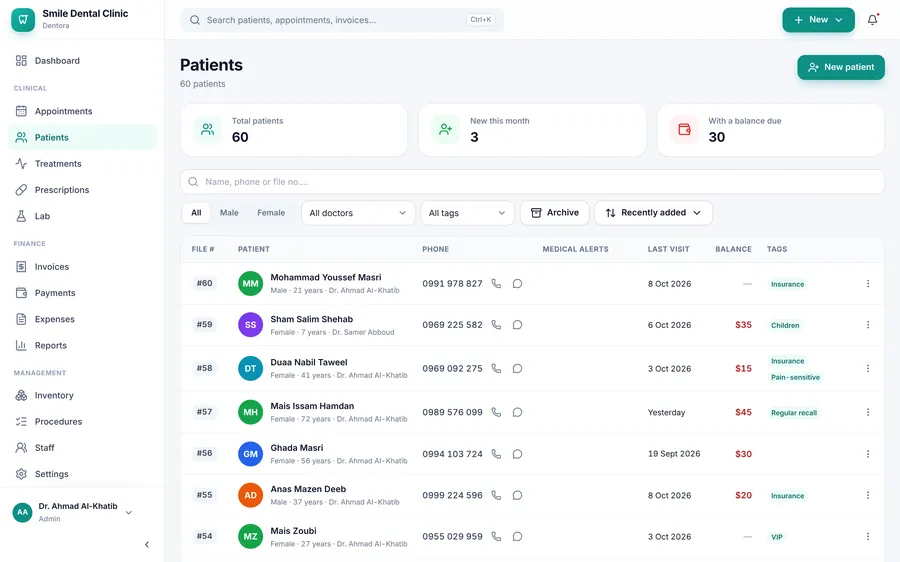Message Sham Salim Shehab via chat icon
Screen dimensions: 900x562
[x=517, y=325]
